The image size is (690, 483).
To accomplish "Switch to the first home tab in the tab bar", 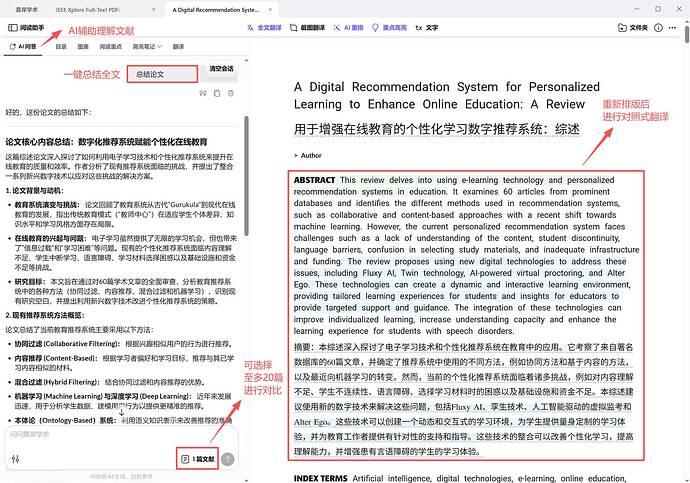I will click(x=27, y=10).
